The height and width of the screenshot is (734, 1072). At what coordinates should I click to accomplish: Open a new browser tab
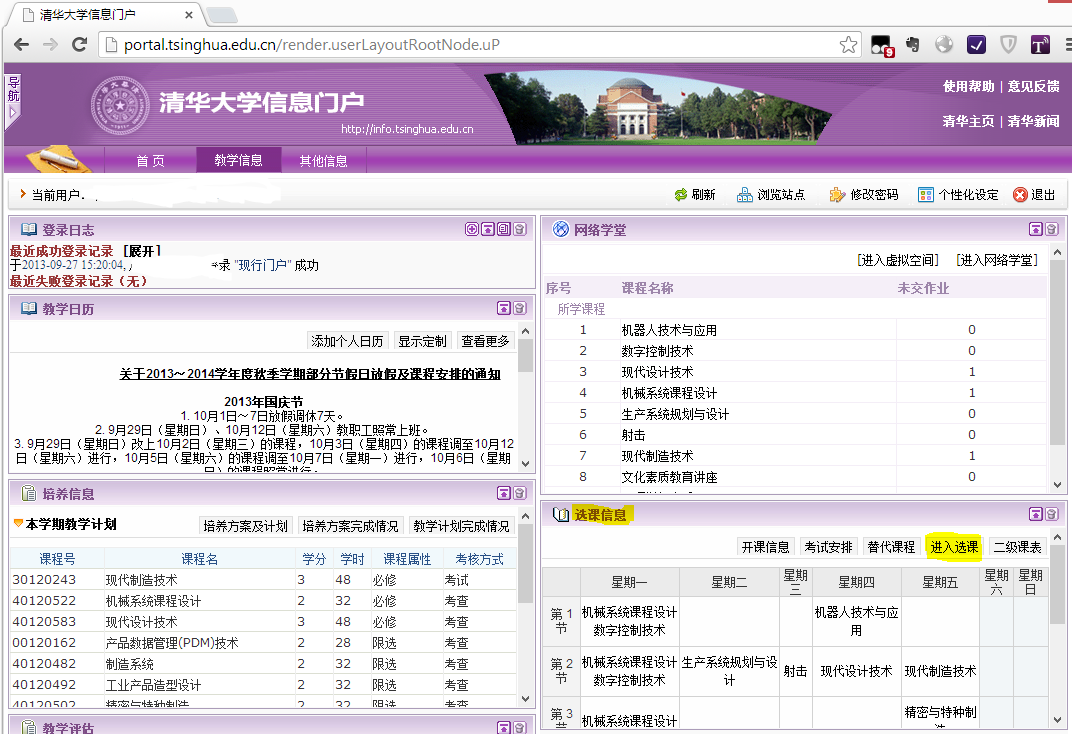click(x=221, y=15)
